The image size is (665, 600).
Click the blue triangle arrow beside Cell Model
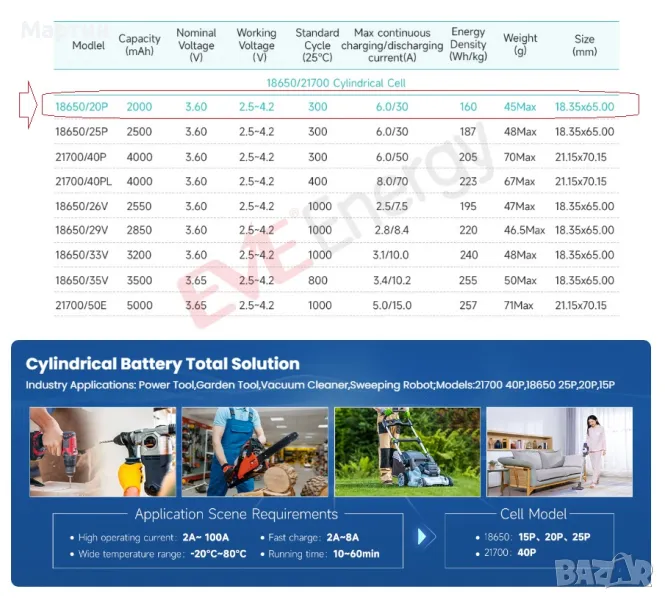click(x=422, y=537)
